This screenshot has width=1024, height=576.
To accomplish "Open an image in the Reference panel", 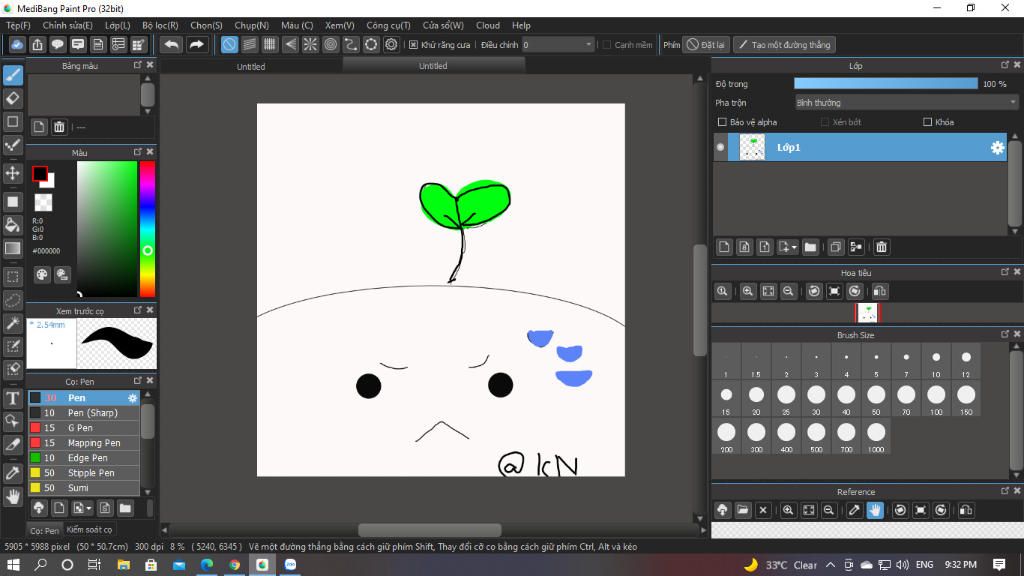I will [743, 510].
